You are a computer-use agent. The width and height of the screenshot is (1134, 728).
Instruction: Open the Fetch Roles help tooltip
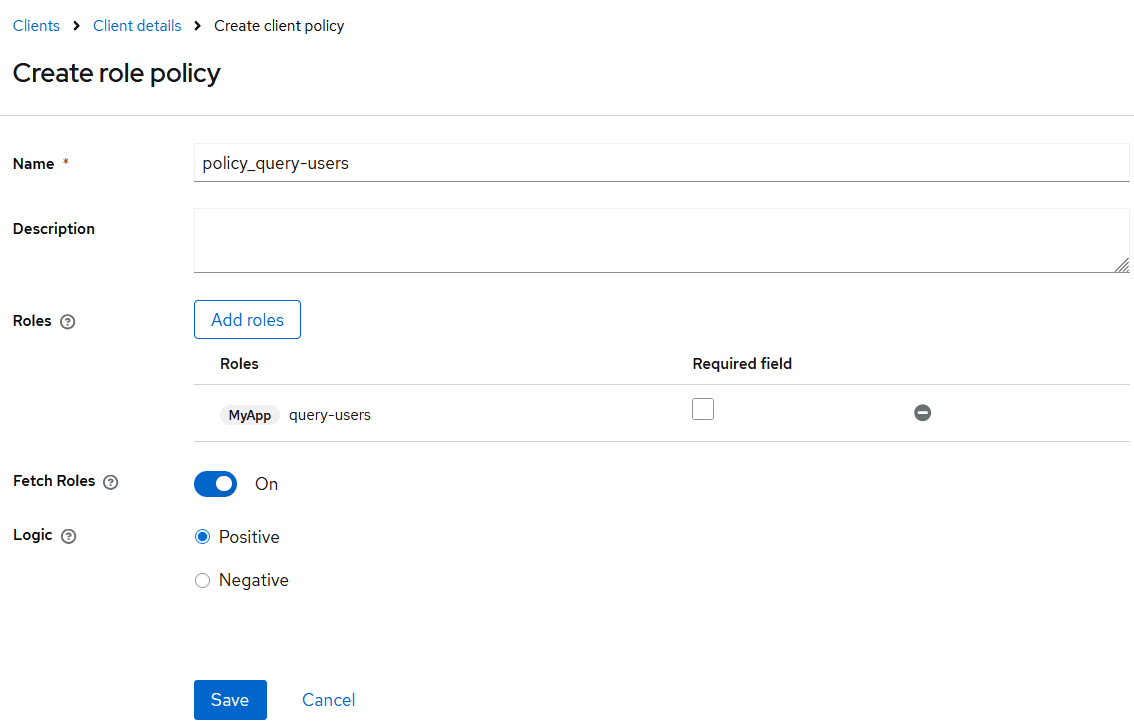click(110, 482)
